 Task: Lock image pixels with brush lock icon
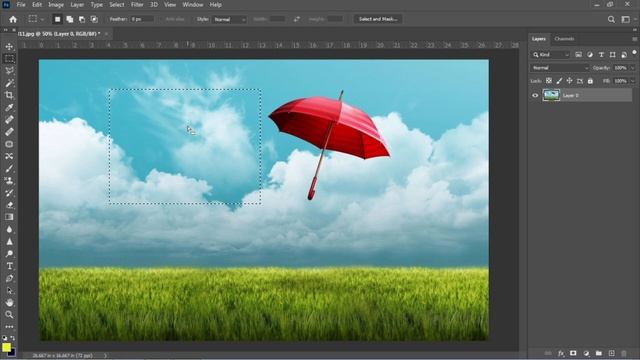(x=559, y=81)
